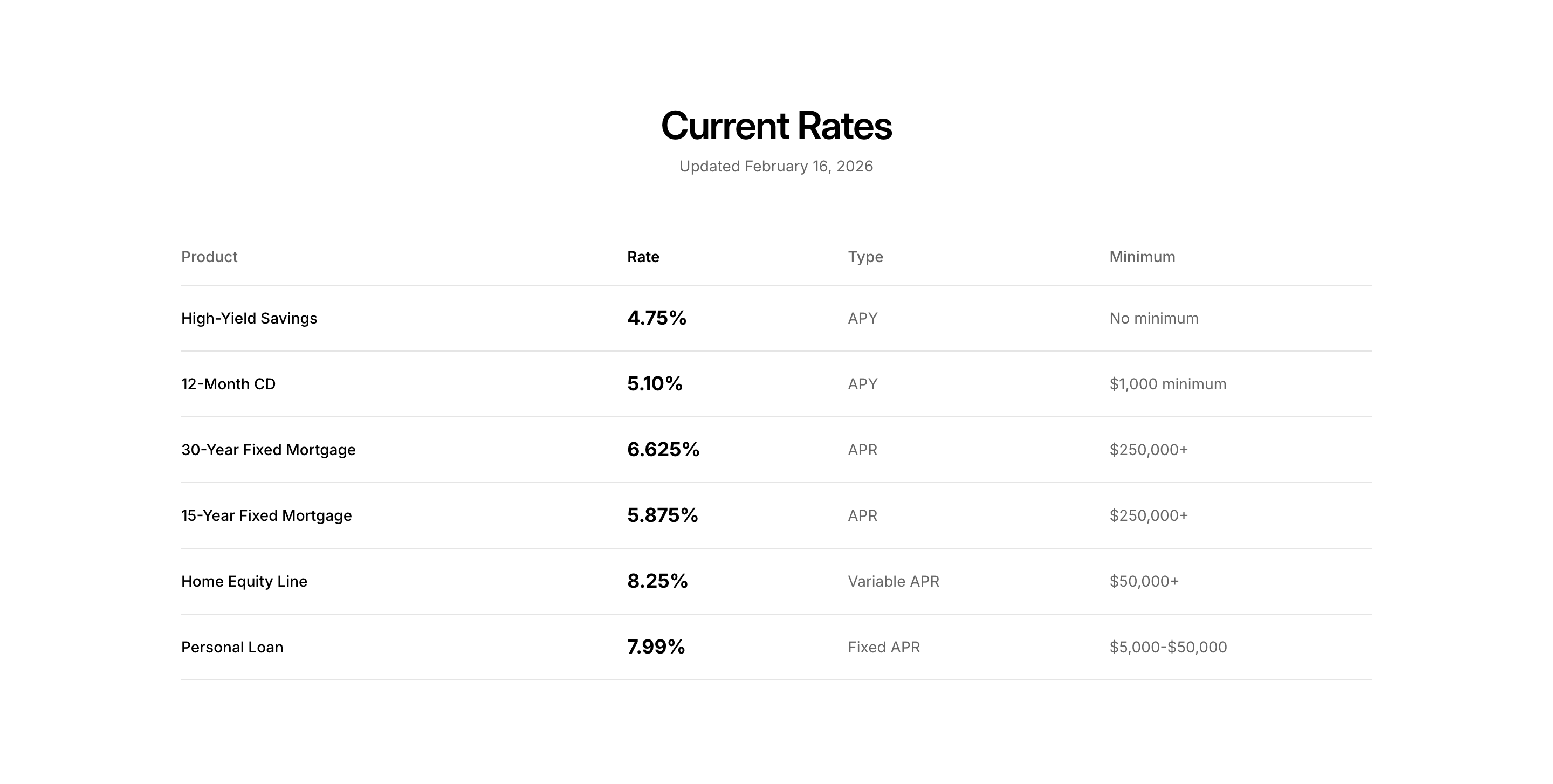This screenshot has width=1553, height=784.
Task: Open the 15-Year Fixed Mortgage entry
Action: click(x=266, y=515)
